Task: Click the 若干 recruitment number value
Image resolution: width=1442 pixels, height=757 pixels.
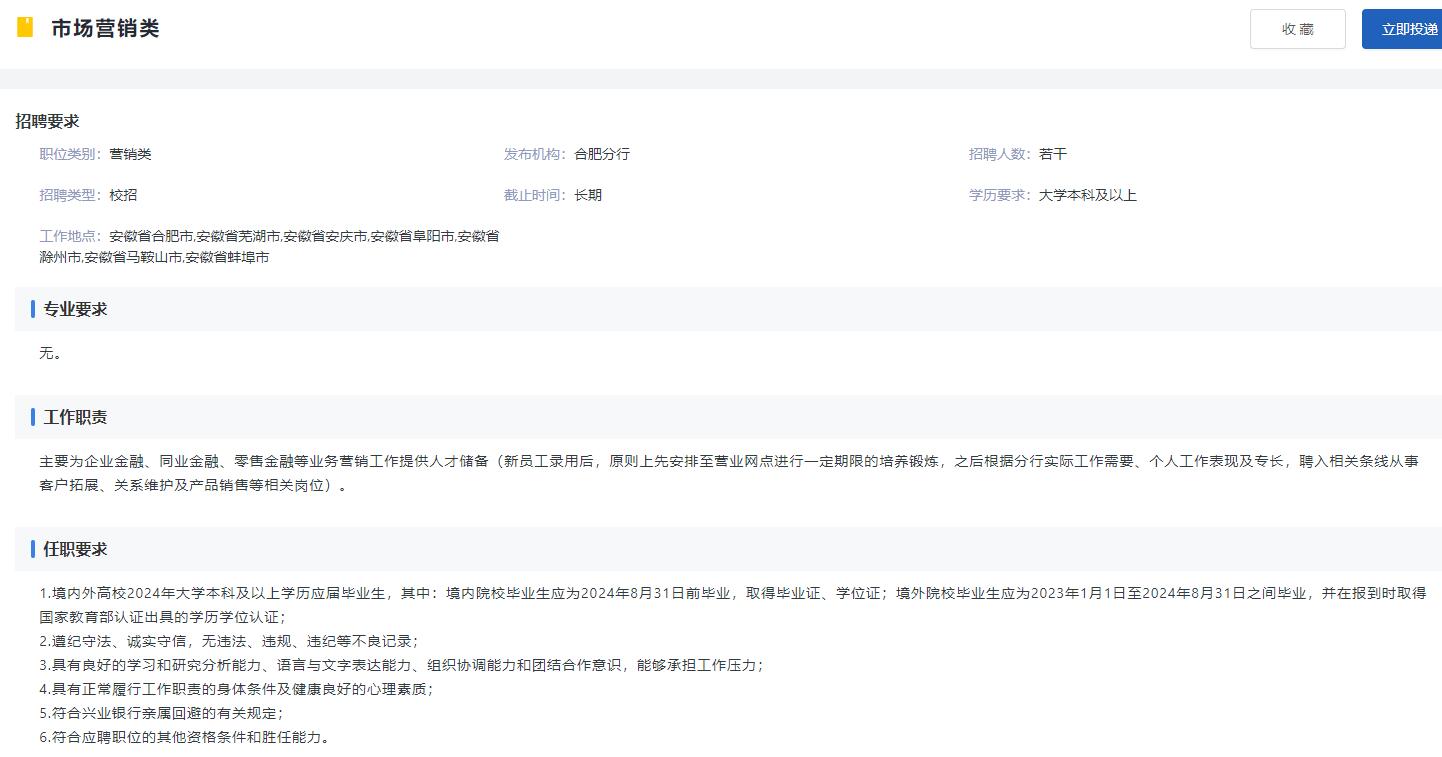Action: click(x=1052, y=154)
